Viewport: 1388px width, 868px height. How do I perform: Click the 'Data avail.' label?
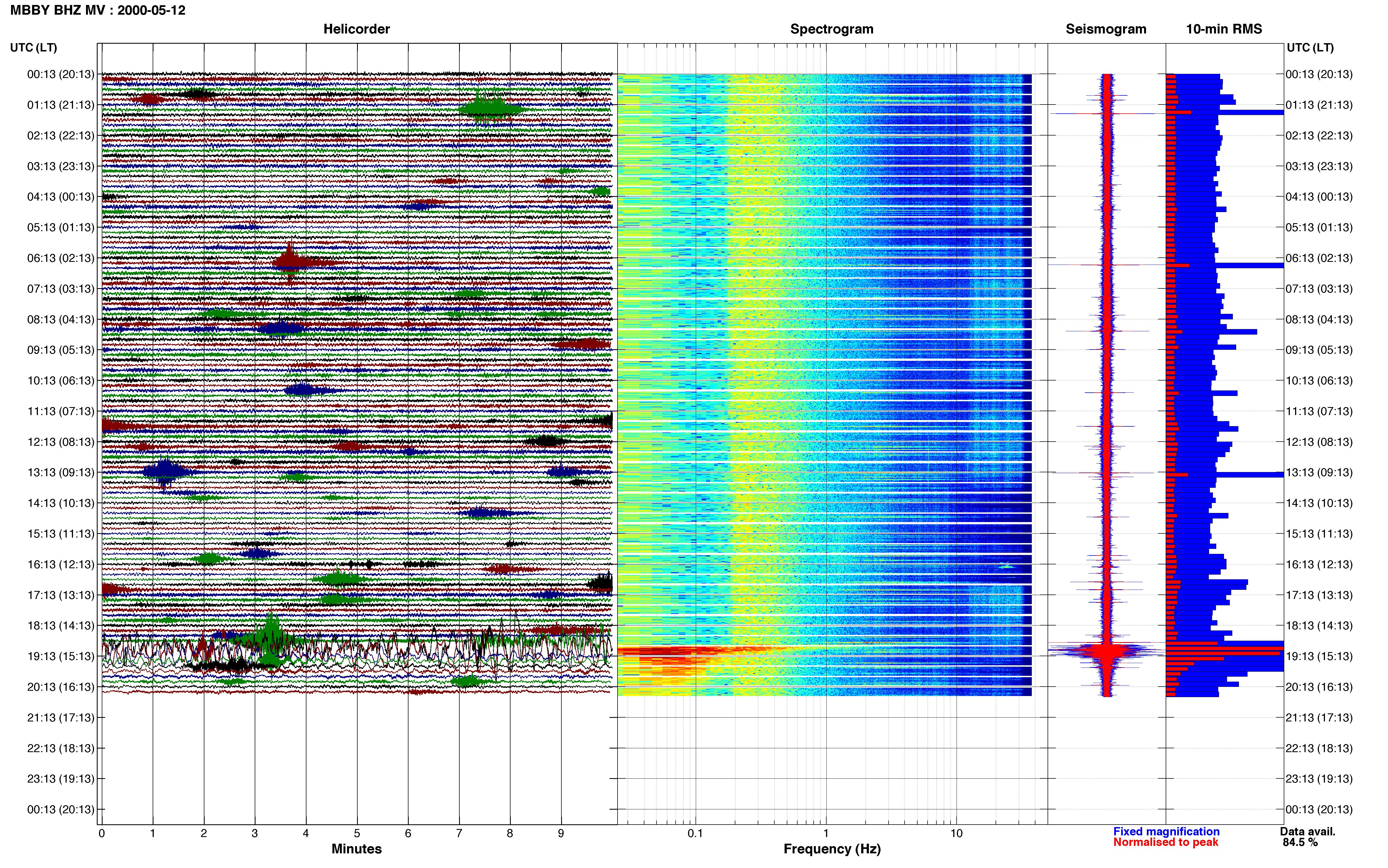1308,832
